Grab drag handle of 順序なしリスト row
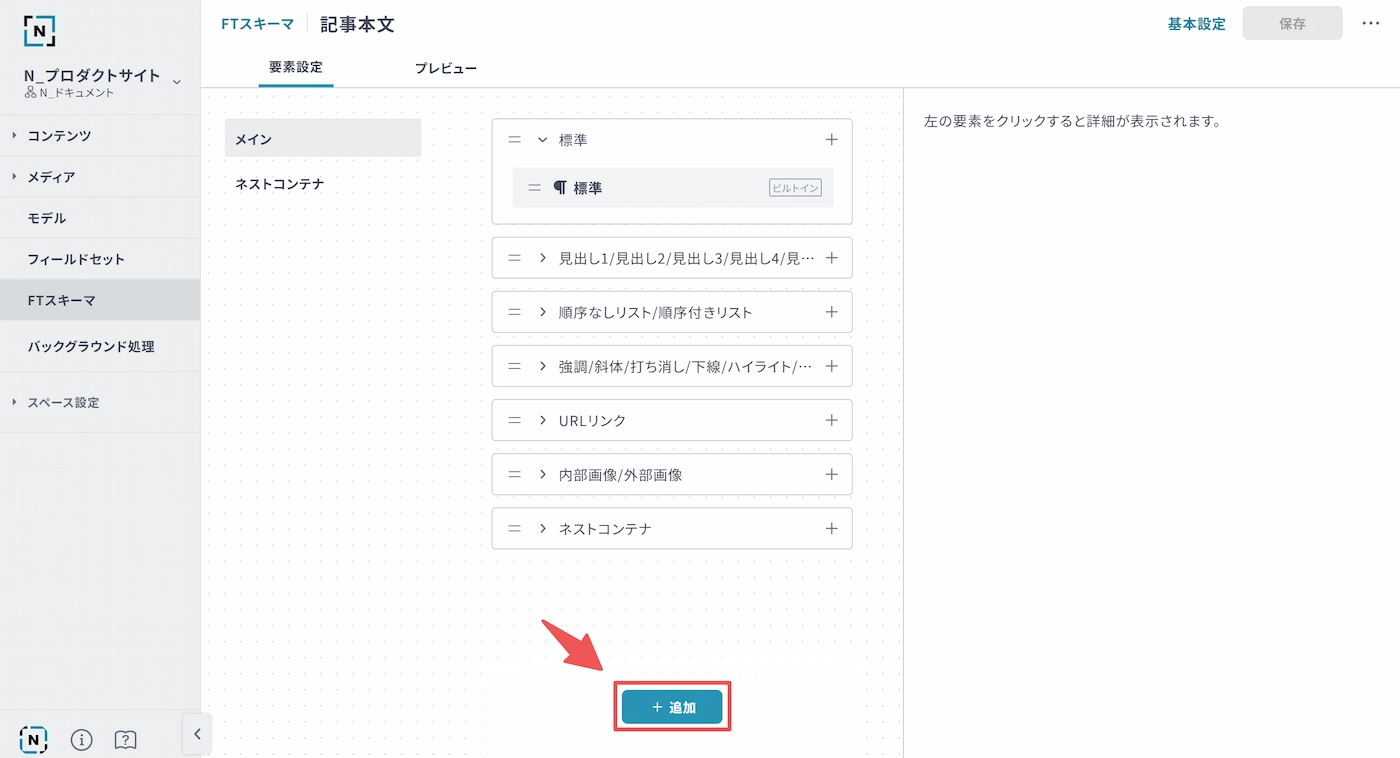 [x=515, y=312]
